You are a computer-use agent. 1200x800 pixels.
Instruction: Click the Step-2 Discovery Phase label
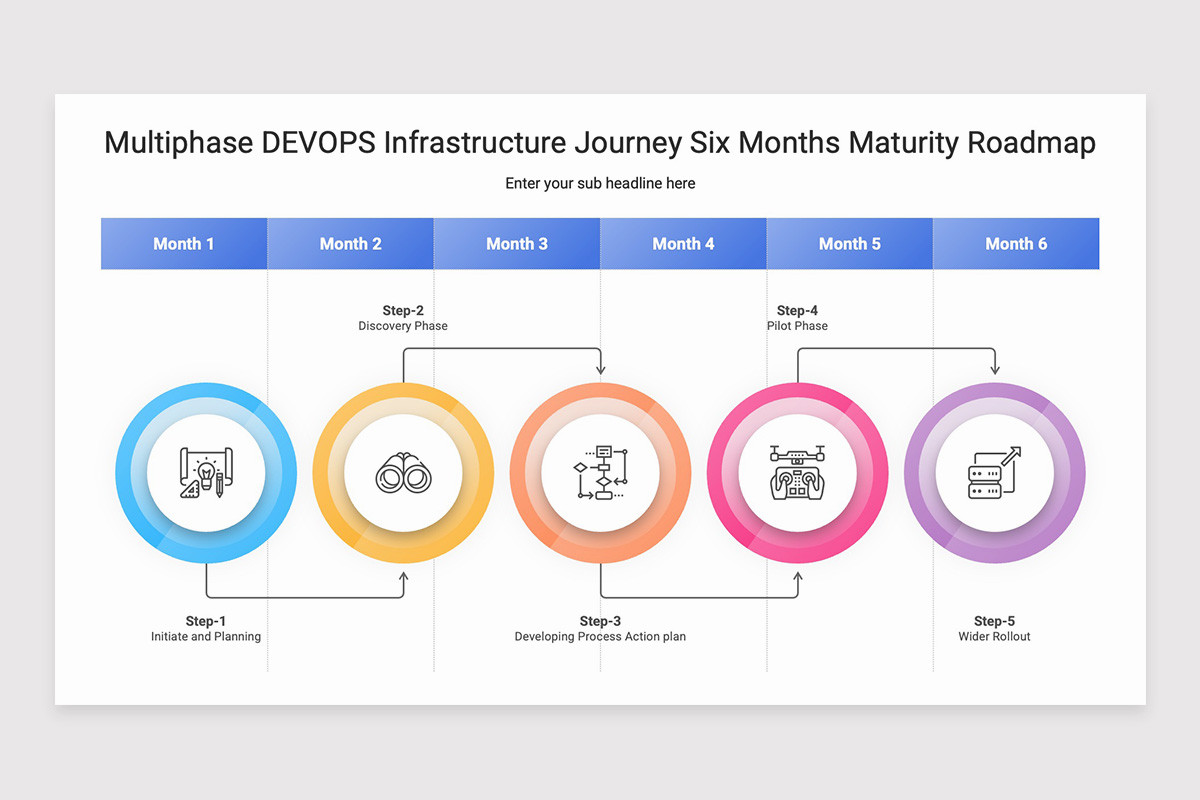(x=403, y=318)
